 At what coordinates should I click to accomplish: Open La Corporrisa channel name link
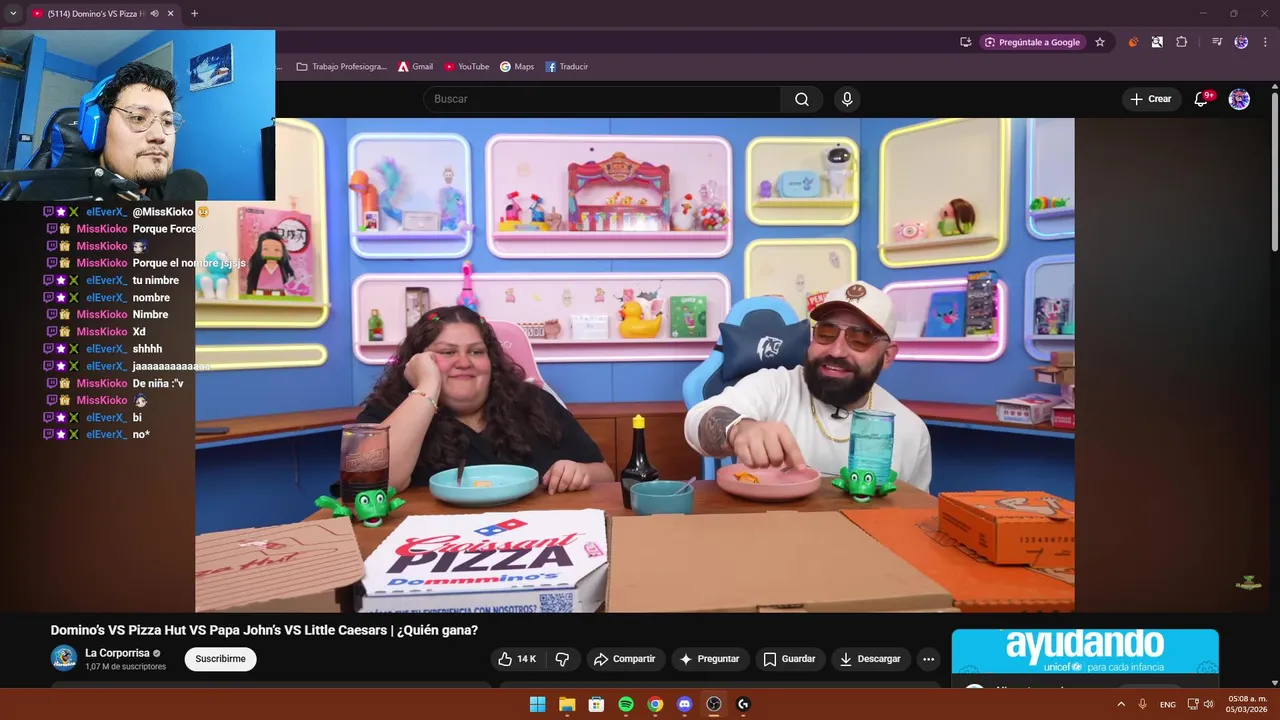(x=117, y=653)
